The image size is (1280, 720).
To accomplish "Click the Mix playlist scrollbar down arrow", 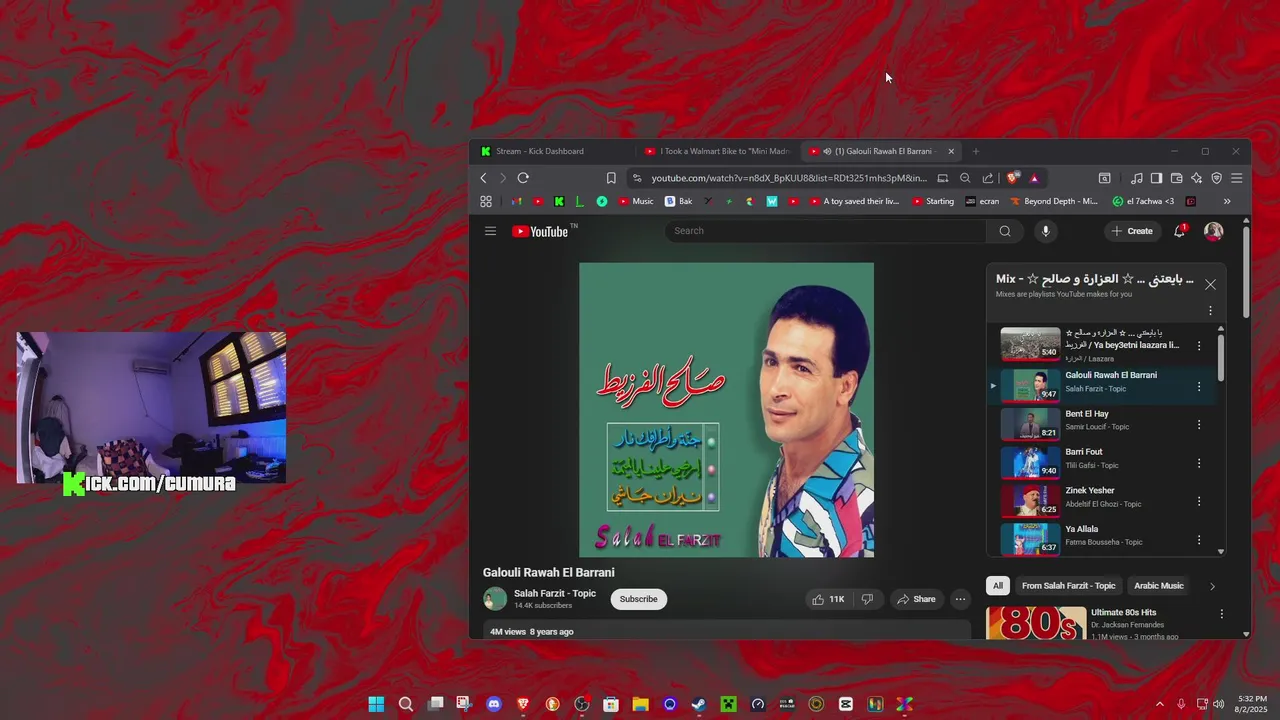I will click(x=1221, y=551).
